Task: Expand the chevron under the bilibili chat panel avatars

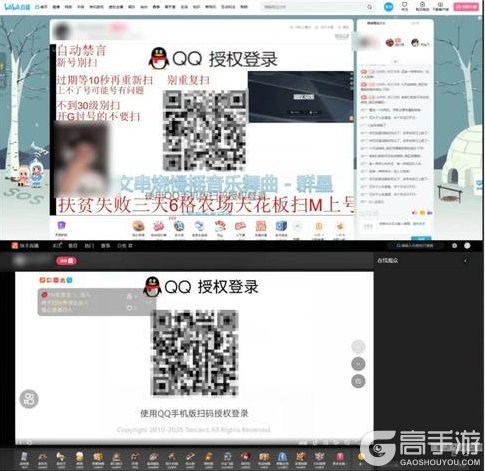Action: click(x=395, y=61)
